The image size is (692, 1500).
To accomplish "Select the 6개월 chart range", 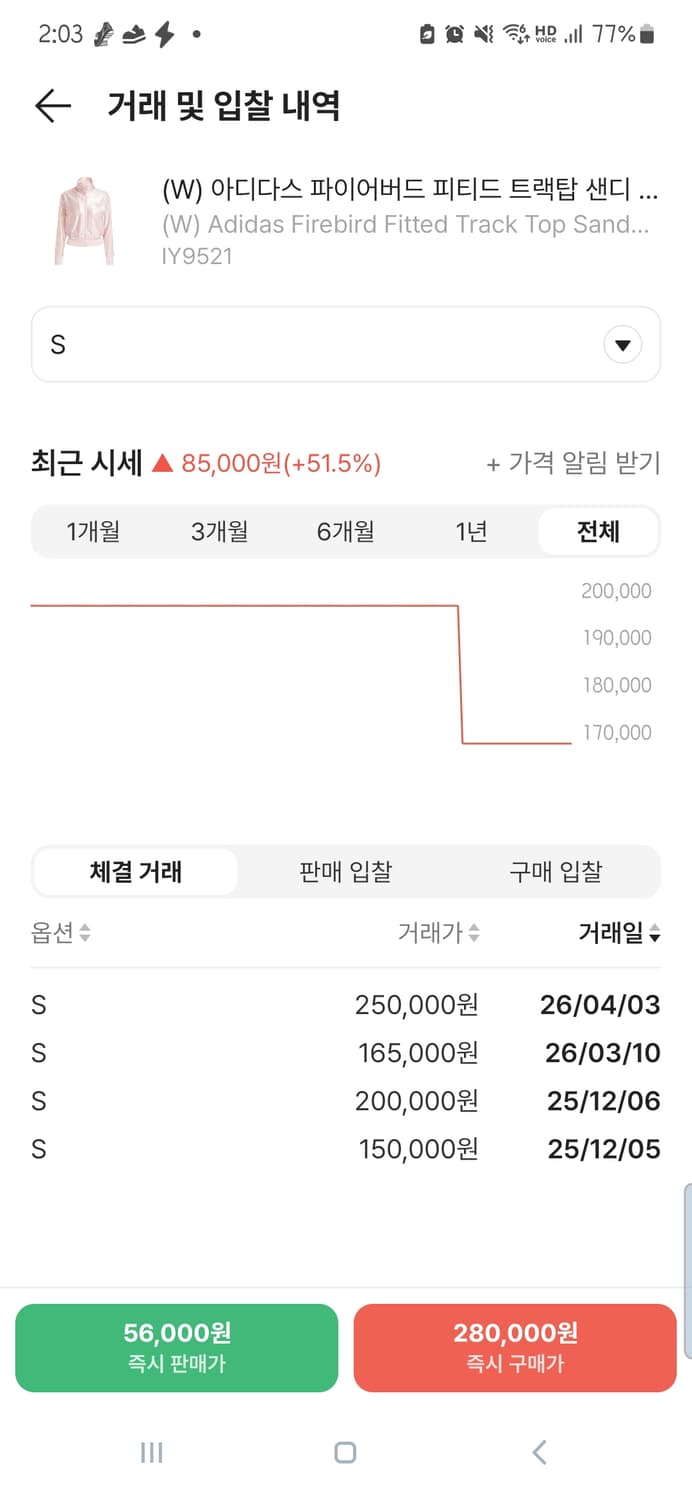I will pyautogui.click(x=345, y=532).
